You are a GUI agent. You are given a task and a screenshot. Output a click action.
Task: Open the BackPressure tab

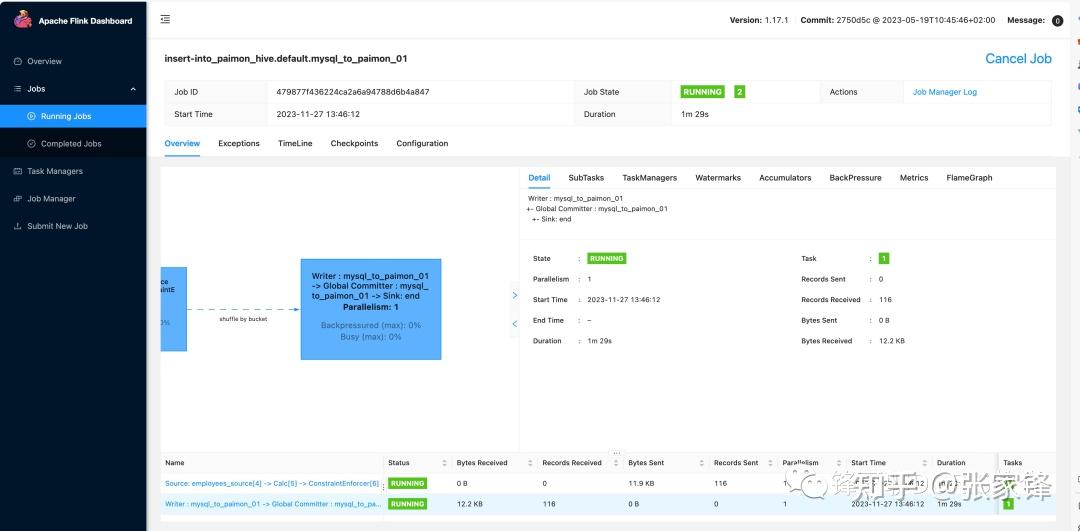[x=855, y=178]
